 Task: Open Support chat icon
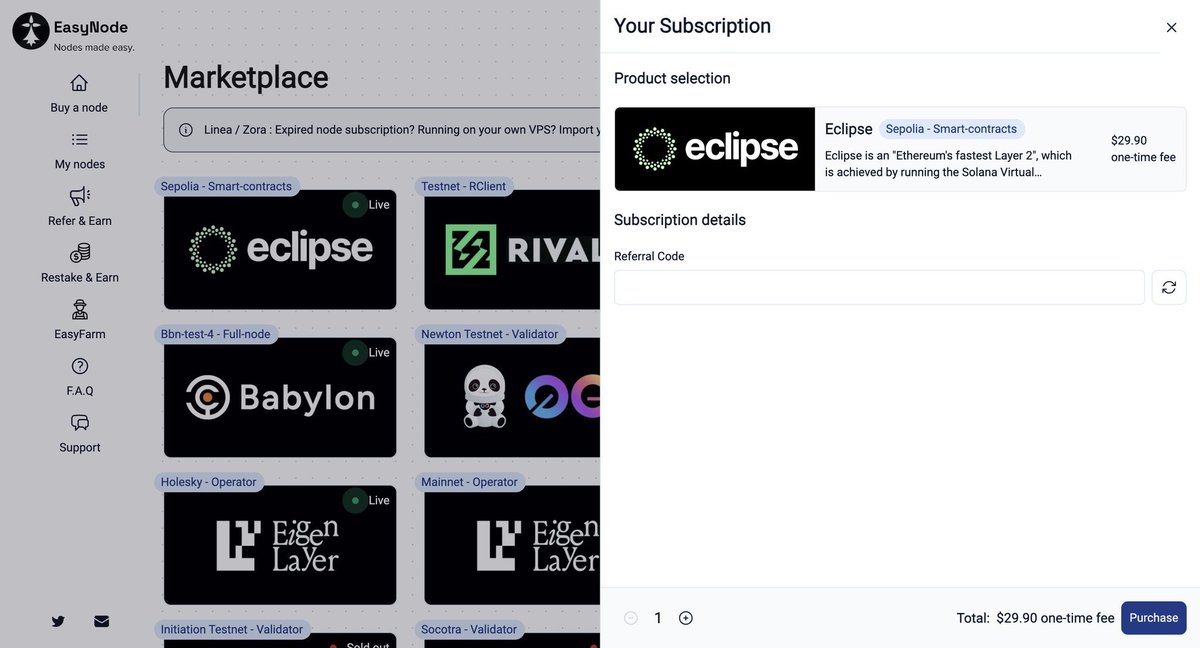coord(79,423)
